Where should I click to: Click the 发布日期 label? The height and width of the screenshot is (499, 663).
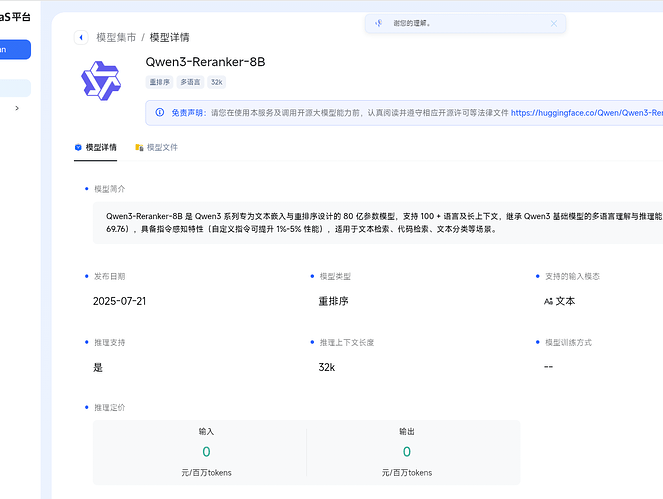(110, 277)
